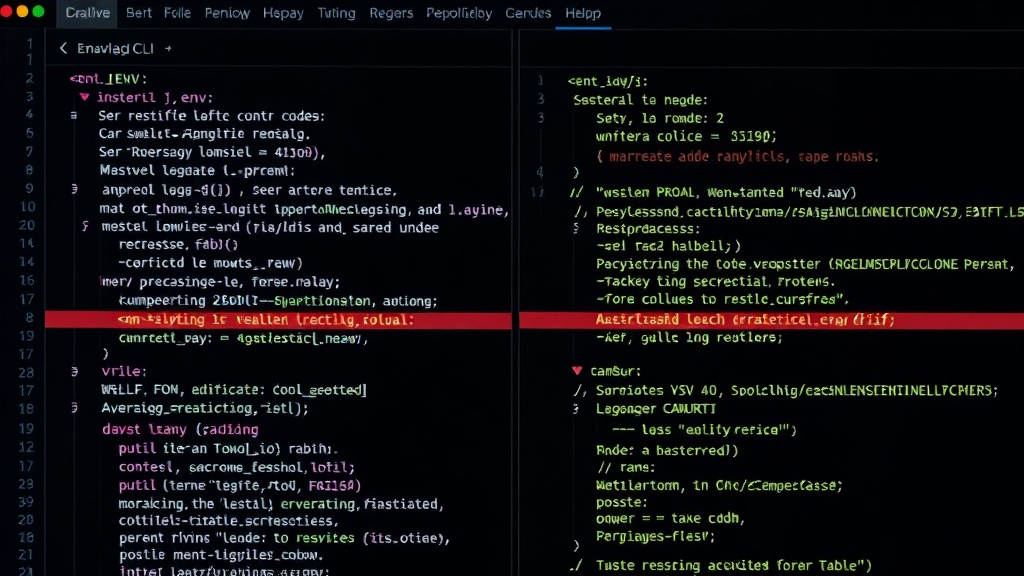Toggle fold marker beside "Legenger CAMURTI"

click(575, 409)
